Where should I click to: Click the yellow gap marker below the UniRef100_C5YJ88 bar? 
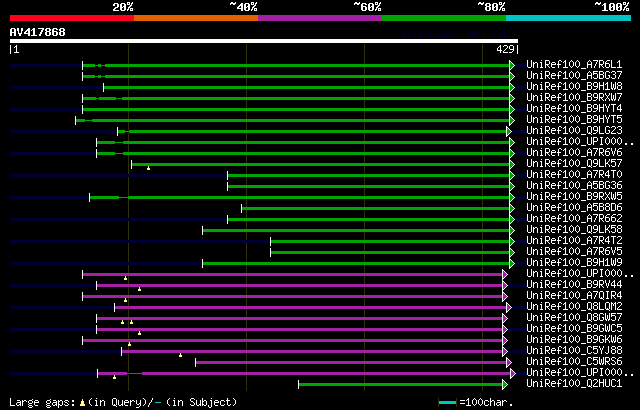(x=180, y=355)
